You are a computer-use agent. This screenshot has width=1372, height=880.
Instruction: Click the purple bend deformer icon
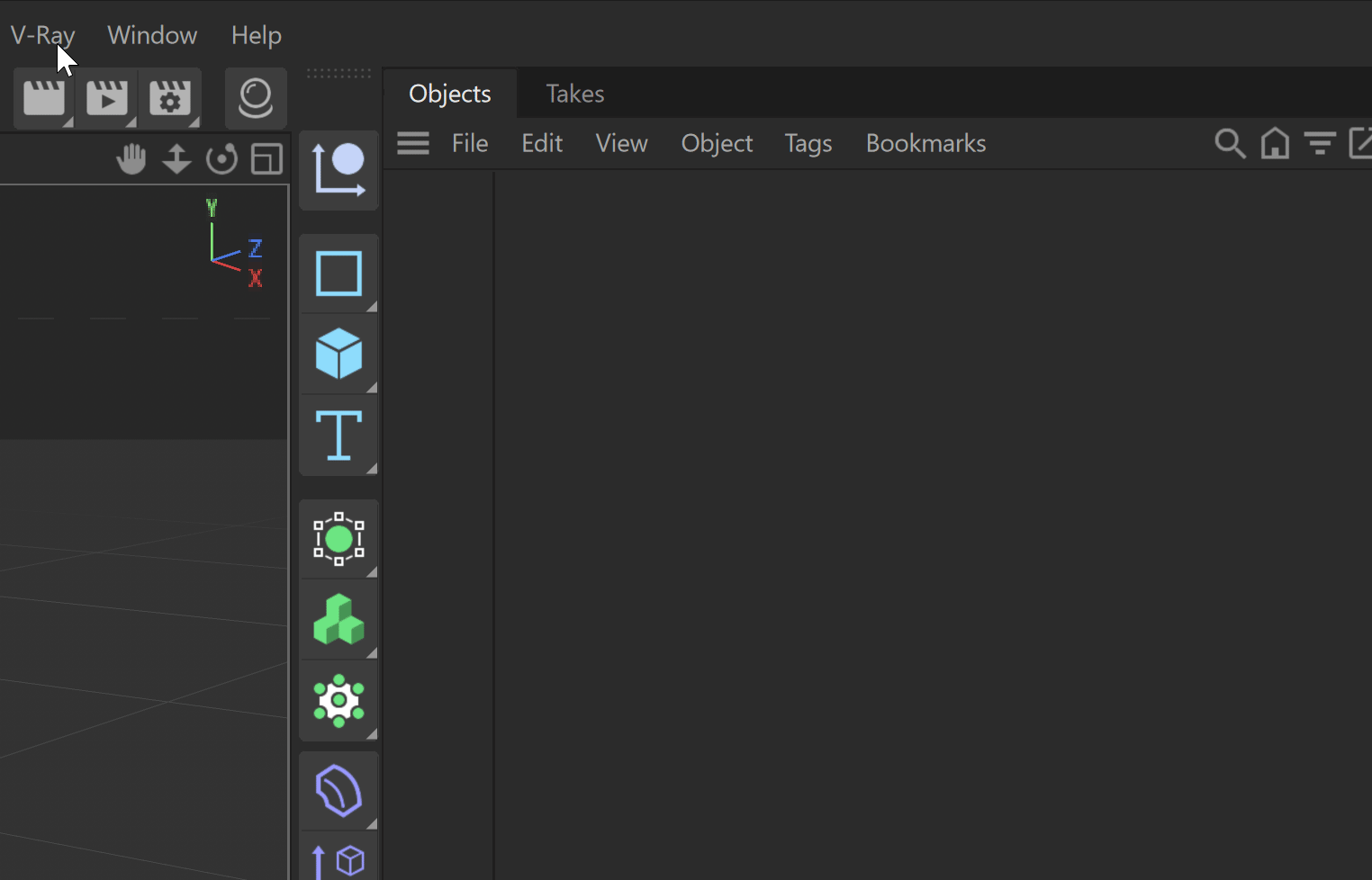pos(338,791)
